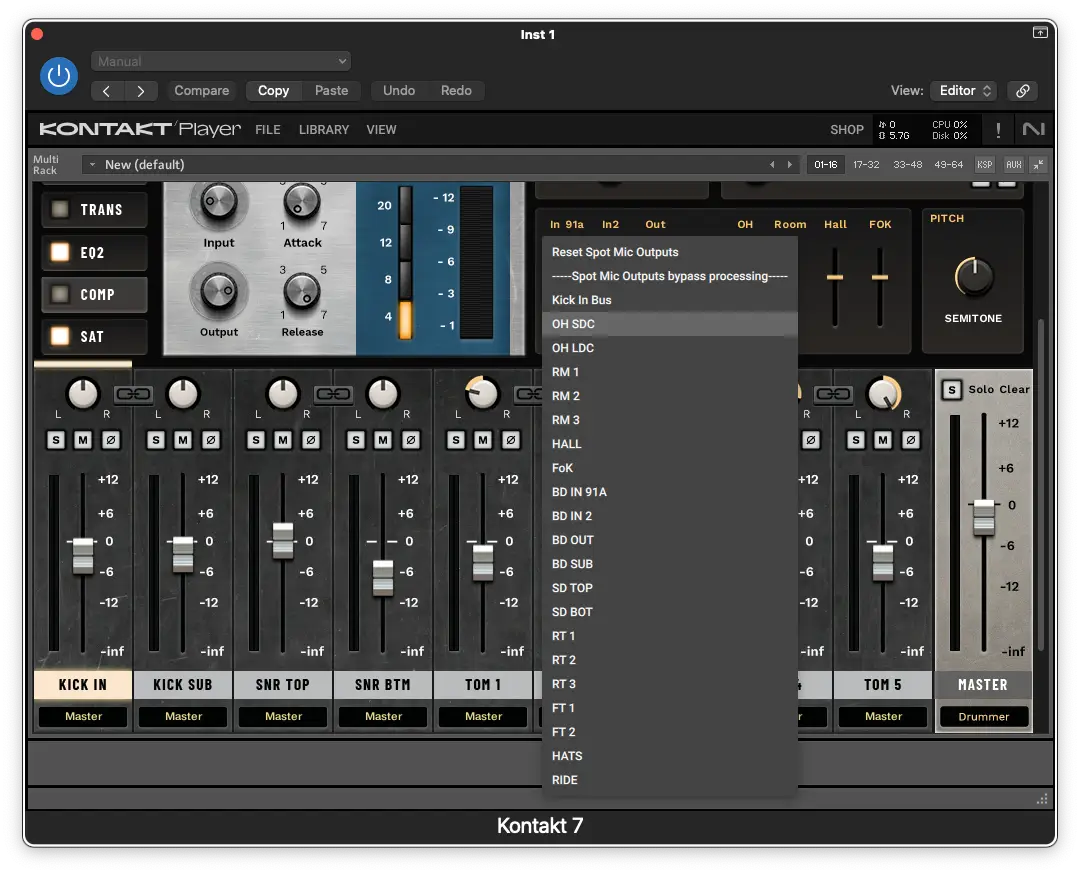Choose Kick In Bus menu entry
Viewport: 1080px width, 874px height.
click(x=669, y=300)
